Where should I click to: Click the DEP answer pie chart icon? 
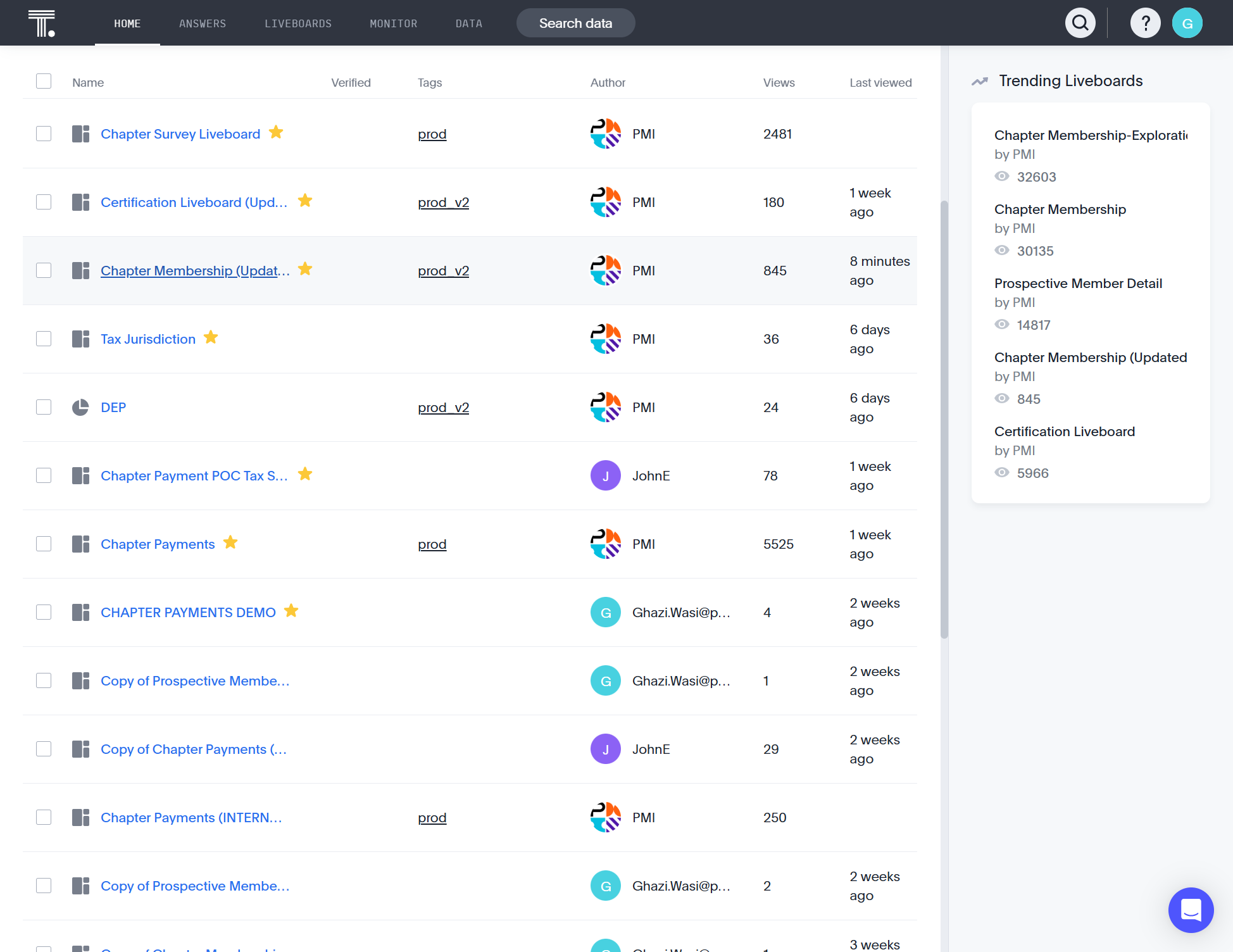(x=80, y=407)
